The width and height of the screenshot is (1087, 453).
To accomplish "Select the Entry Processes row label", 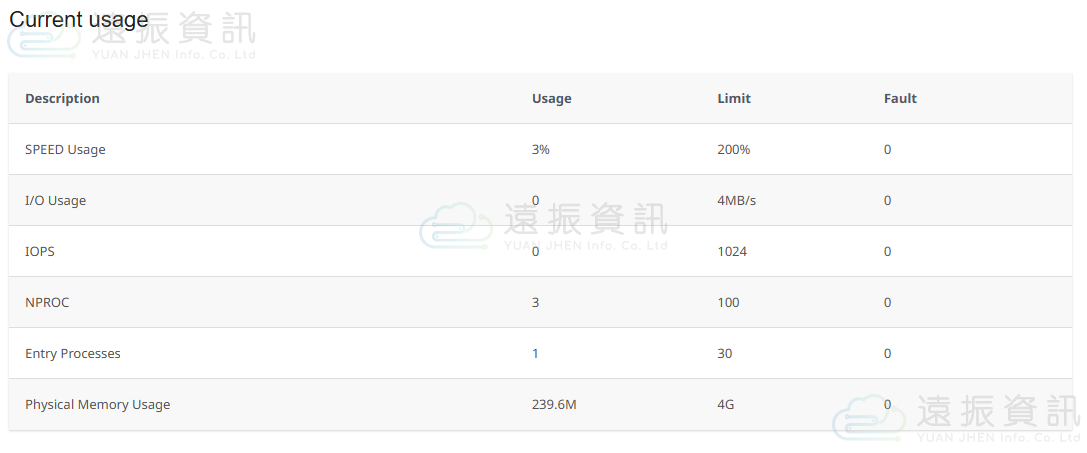I will point(73,353).
